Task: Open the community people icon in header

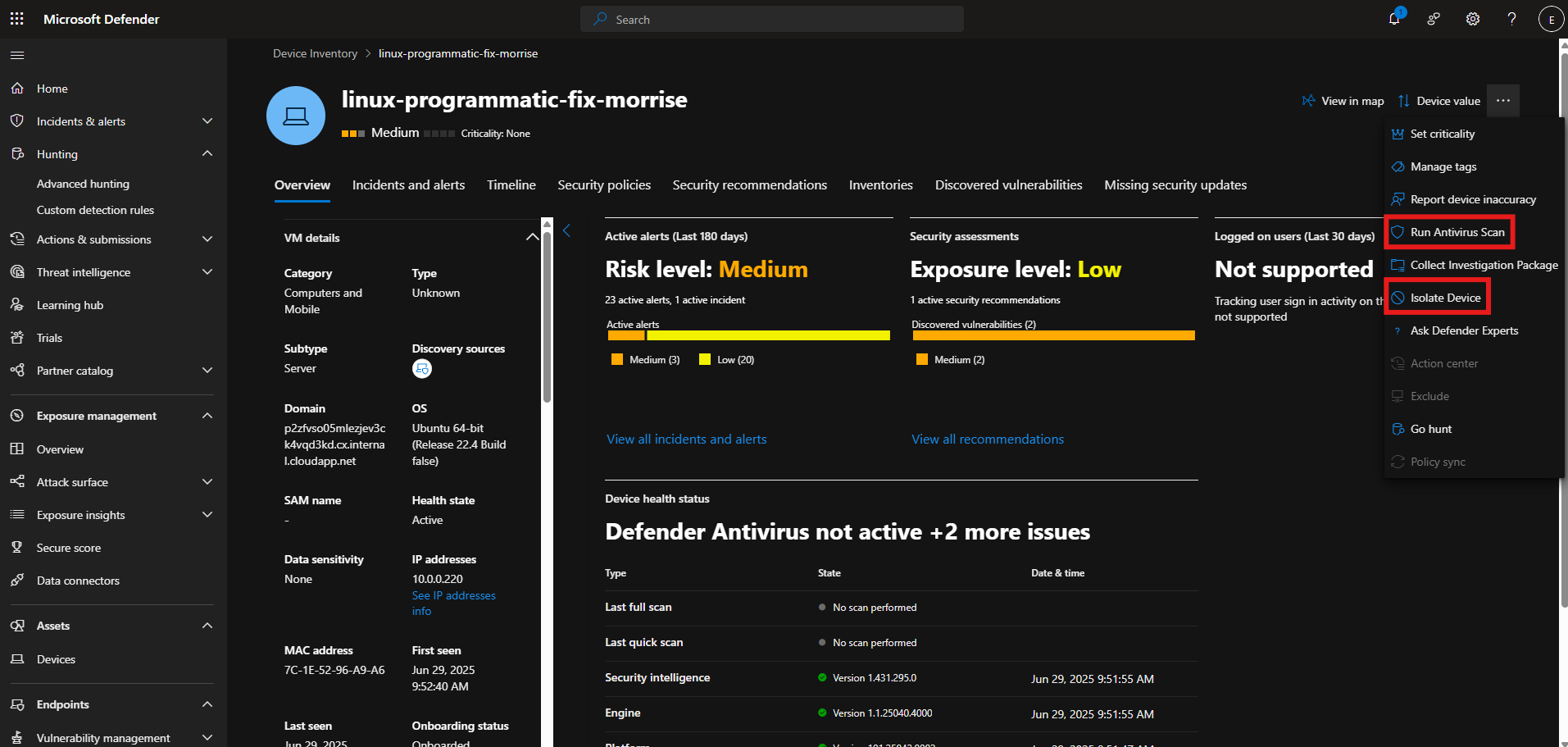Action: pos(1434,19)
